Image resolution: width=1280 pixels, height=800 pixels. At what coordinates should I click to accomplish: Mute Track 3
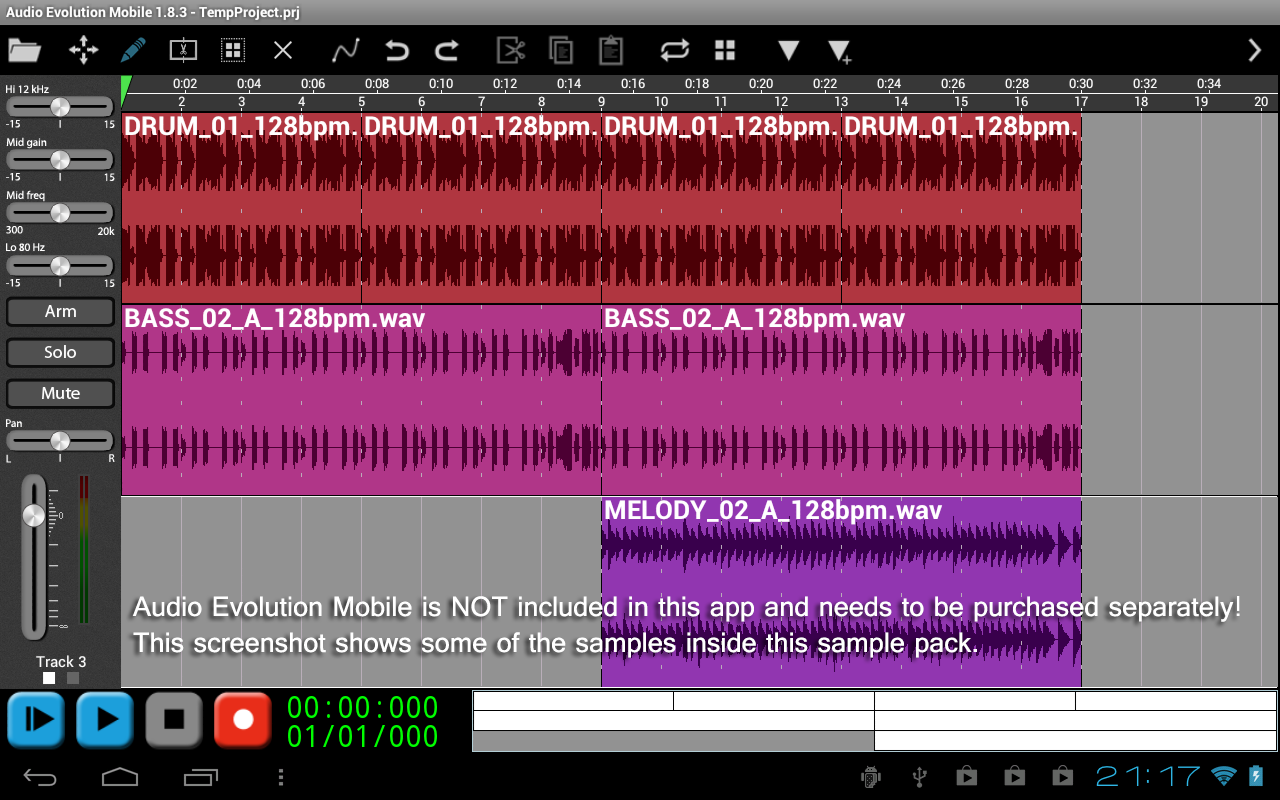pos(60,393)
